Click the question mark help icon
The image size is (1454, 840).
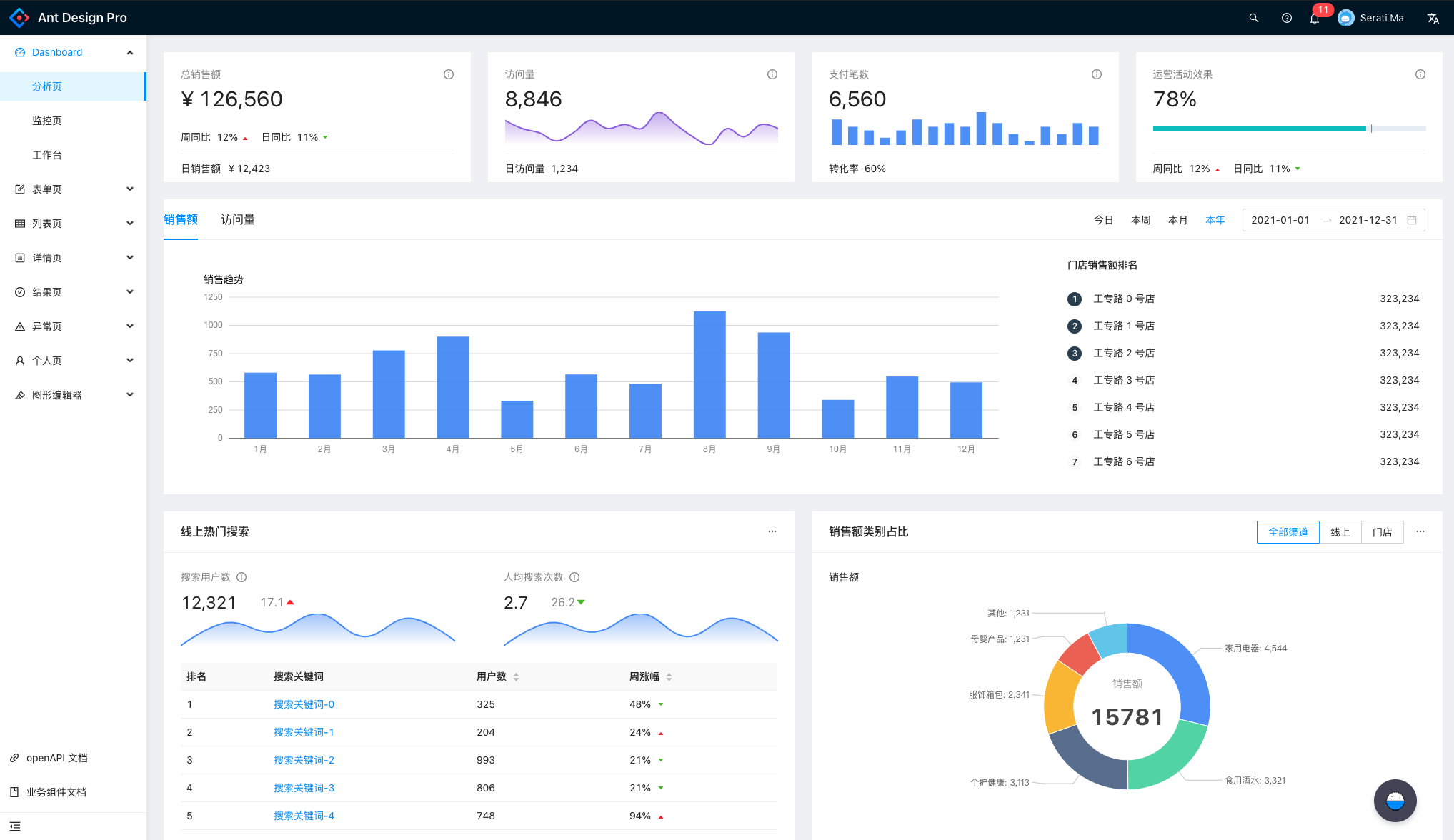point(1286,17)
